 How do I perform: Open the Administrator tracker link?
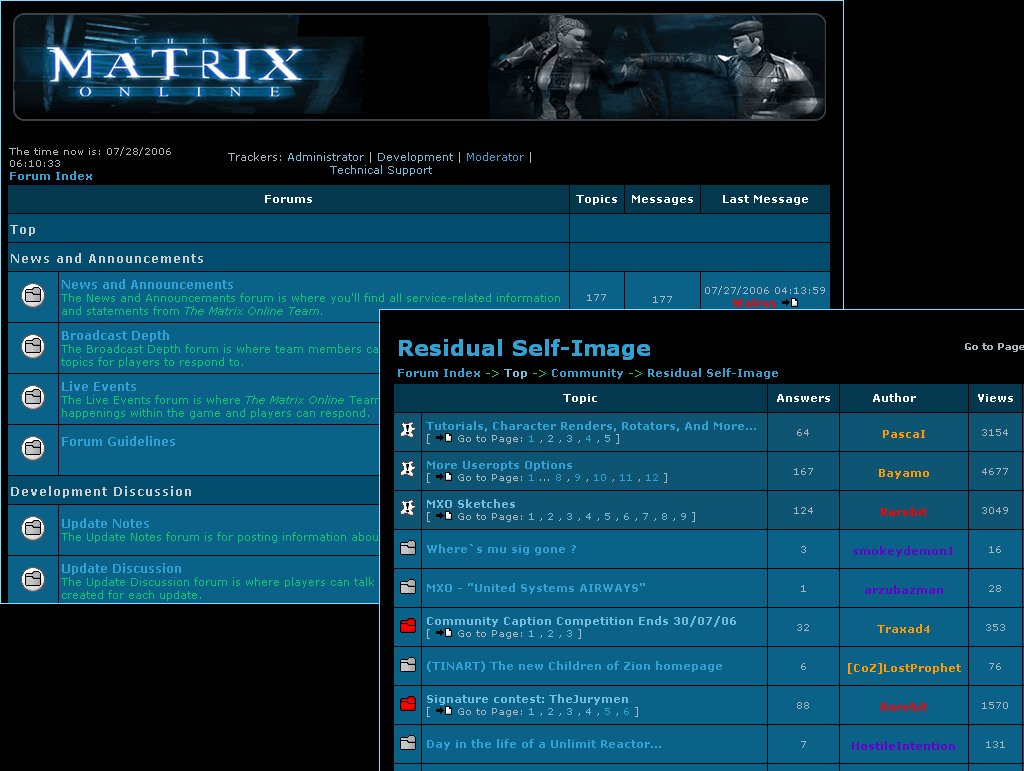click(325, 157)
